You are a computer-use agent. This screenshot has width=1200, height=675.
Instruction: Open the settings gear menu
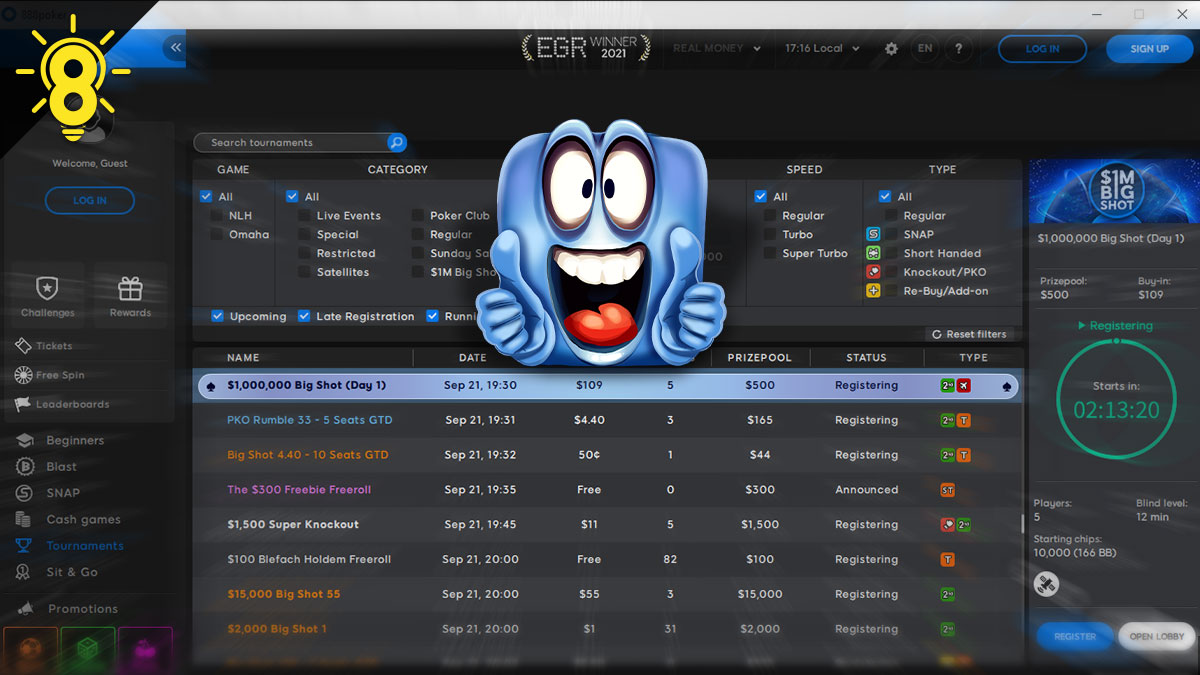point(891,48)
